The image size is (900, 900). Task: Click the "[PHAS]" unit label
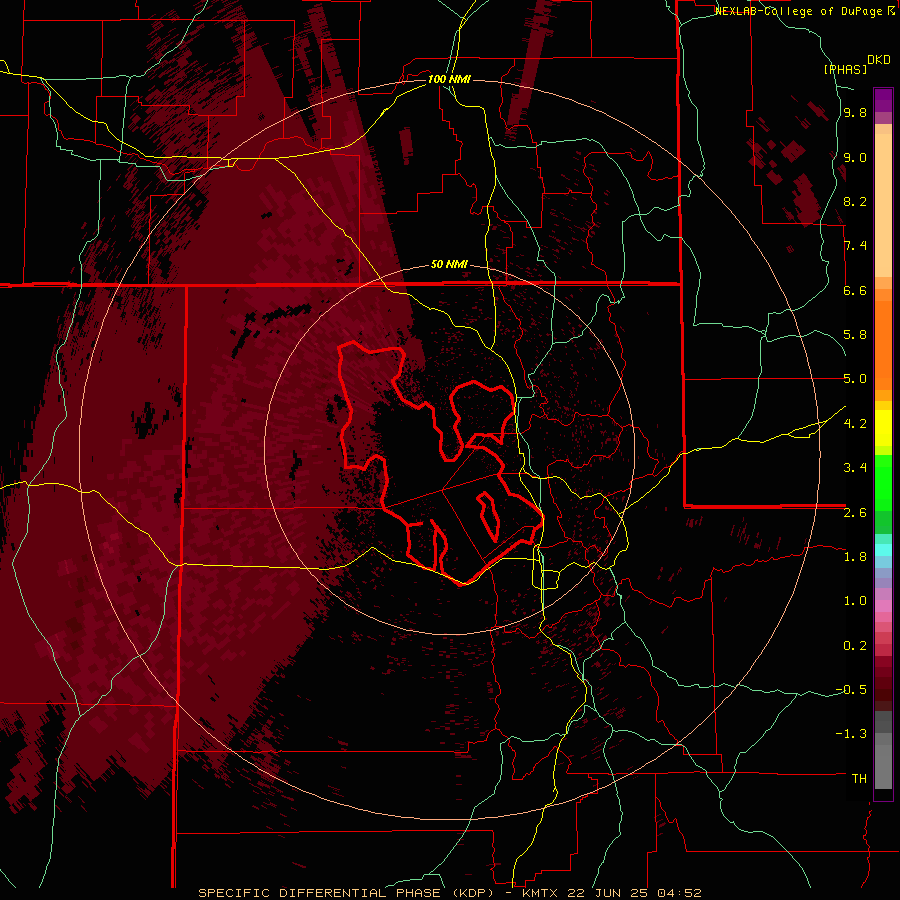[x=845, y=69]
